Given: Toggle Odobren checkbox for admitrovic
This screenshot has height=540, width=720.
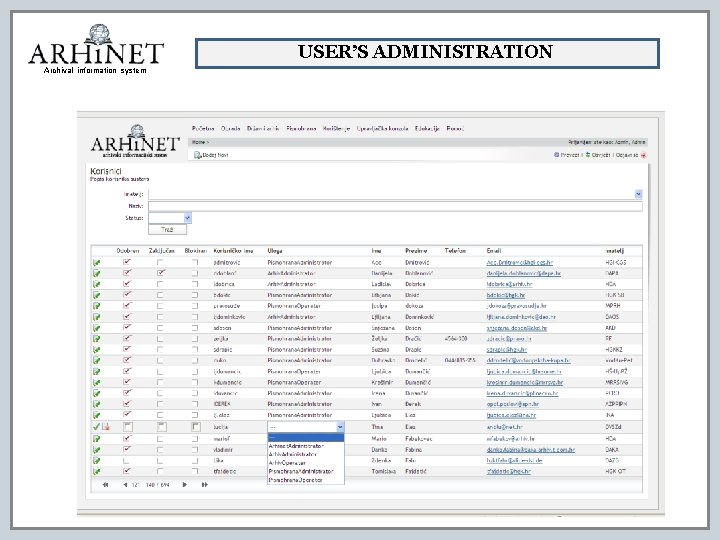Looking at the screenshot, I should [127, 262].
